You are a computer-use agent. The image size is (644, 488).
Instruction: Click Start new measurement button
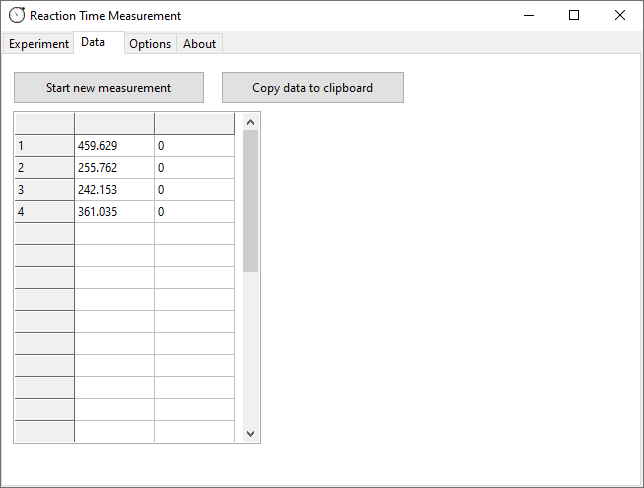tap(109, 87)
